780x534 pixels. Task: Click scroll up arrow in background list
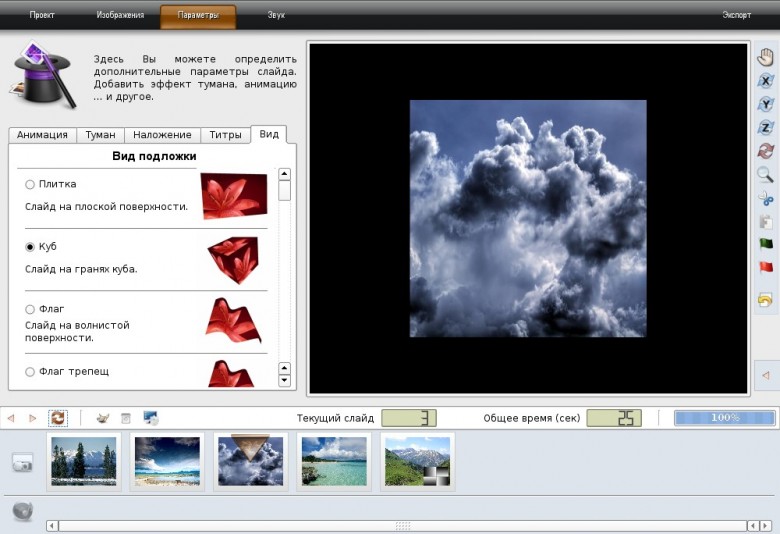285,174
